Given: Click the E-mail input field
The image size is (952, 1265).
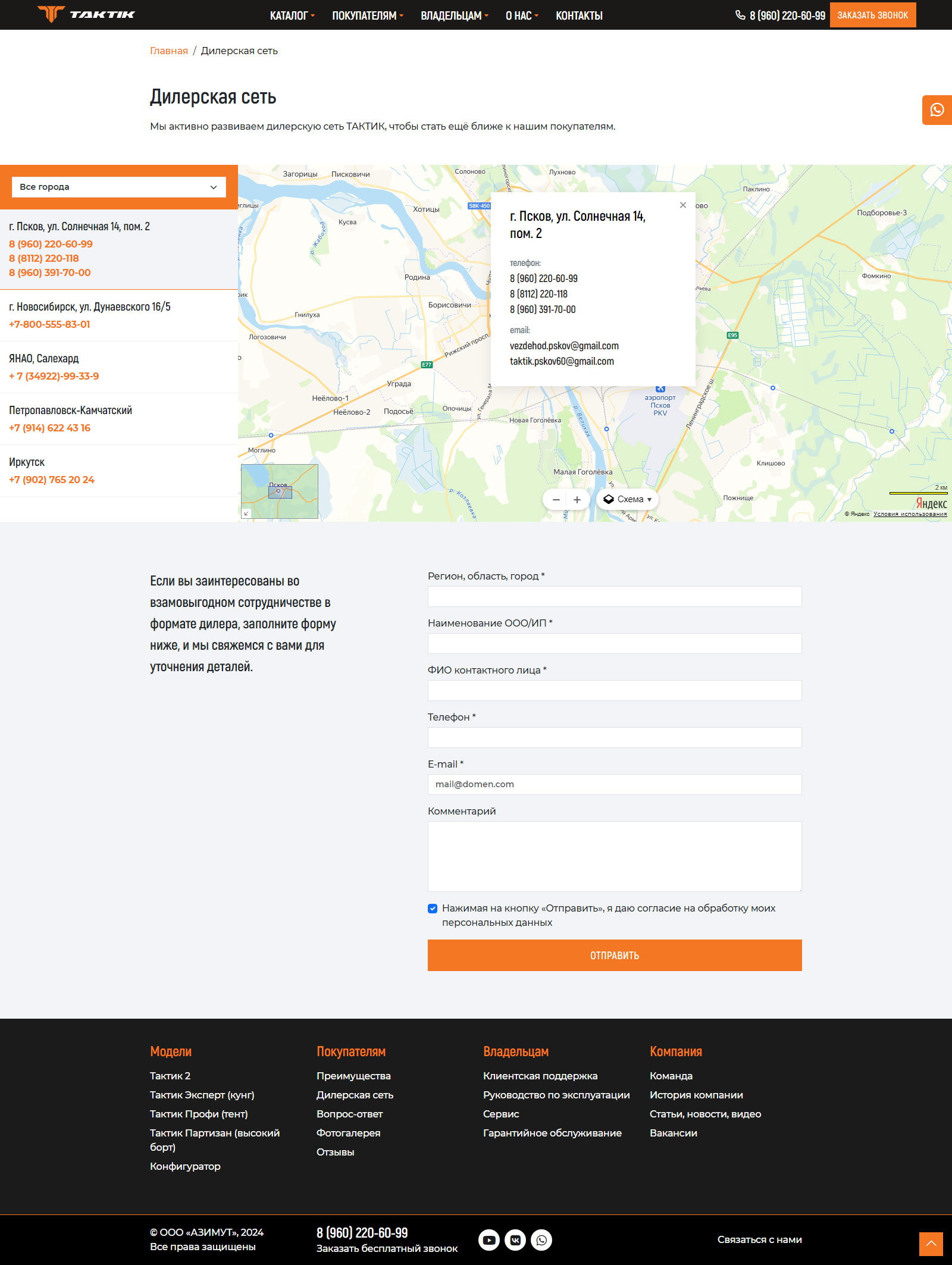Looking at the screenshot, I should (x=615, y=785).
